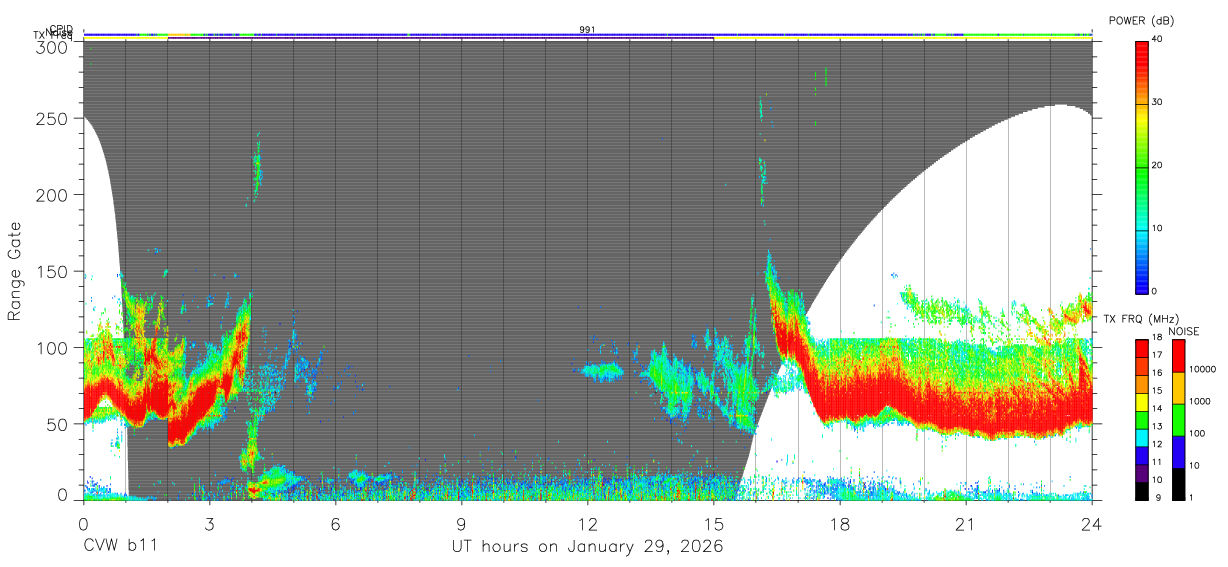The height and width of the screenshot is (567, 1228).
Task: Click the black NOISE swatch above 1
Action: pyautogui.click(x=1178, y=482)
